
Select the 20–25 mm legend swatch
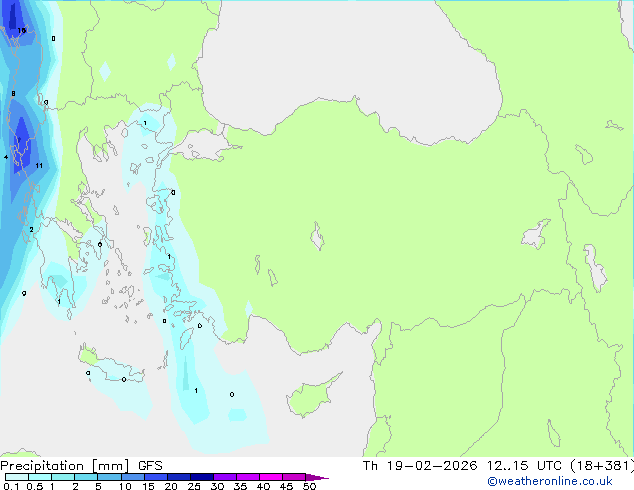(178, 477)
